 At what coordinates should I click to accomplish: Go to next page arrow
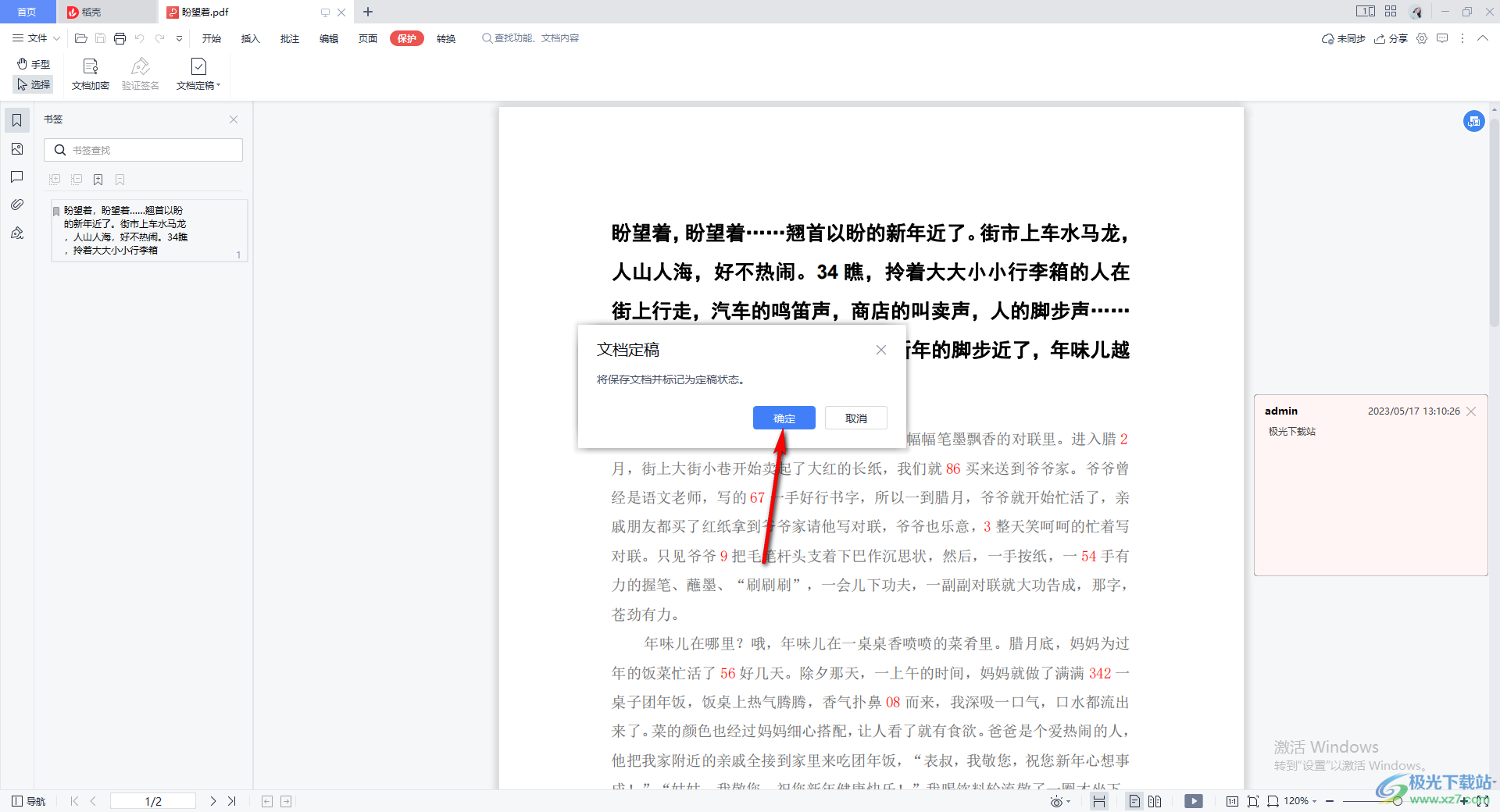[212, 801]
